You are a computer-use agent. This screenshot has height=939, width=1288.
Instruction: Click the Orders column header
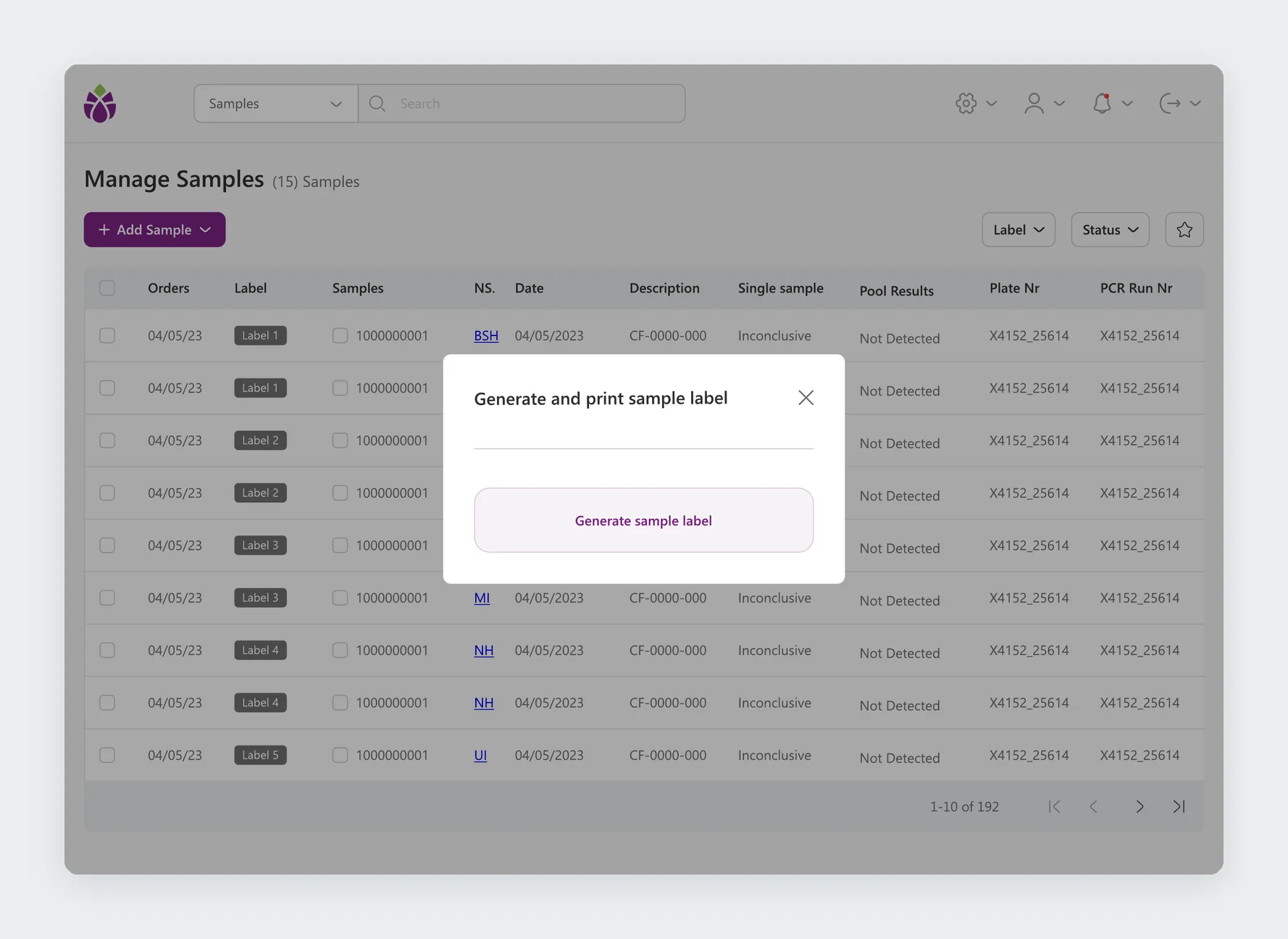click(x=169, y=288)
